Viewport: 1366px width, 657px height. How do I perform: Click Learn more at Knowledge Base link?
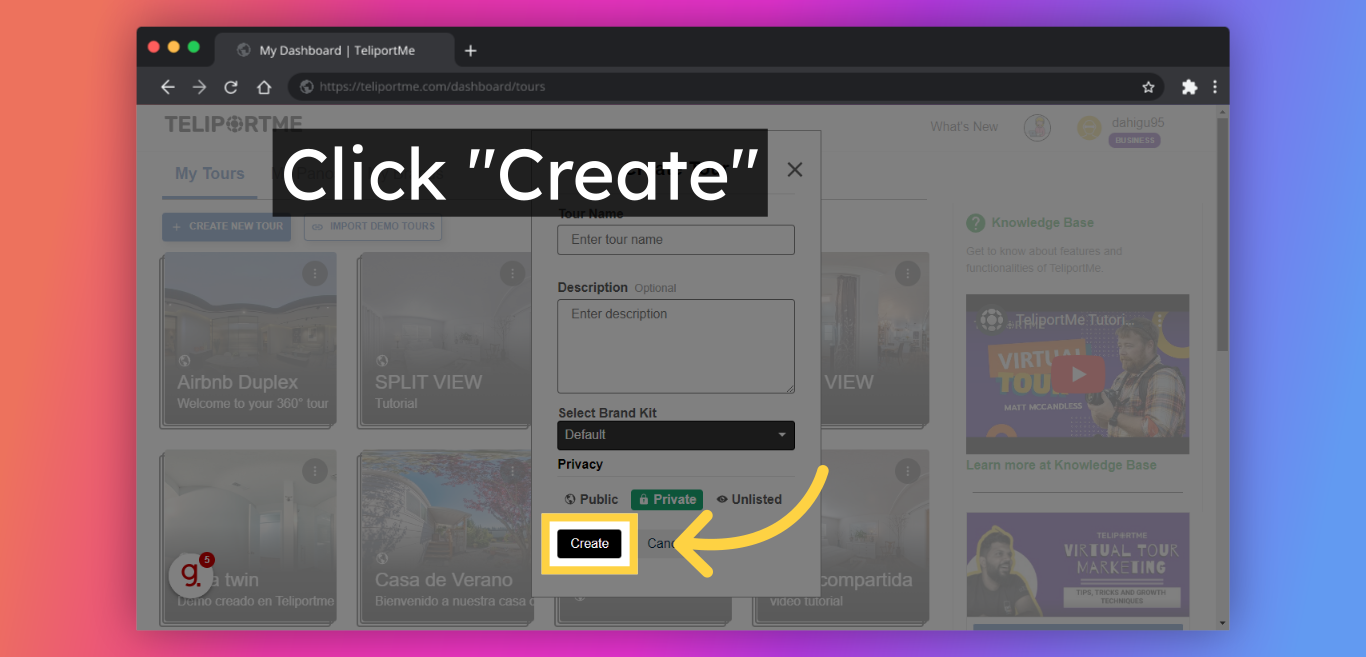tap(1061, 465)
